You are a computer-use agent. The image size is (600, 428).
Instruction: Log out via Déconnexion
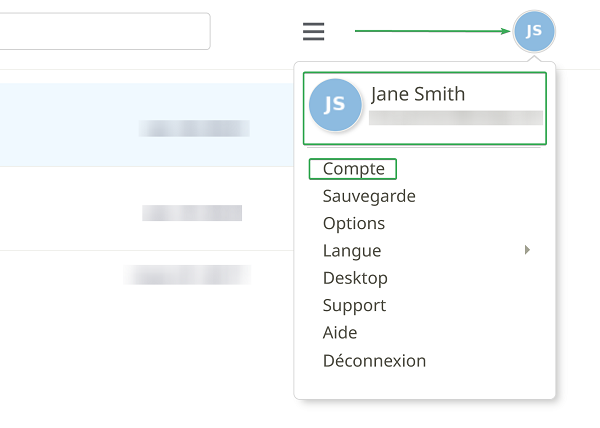click(x=374, y=361)
